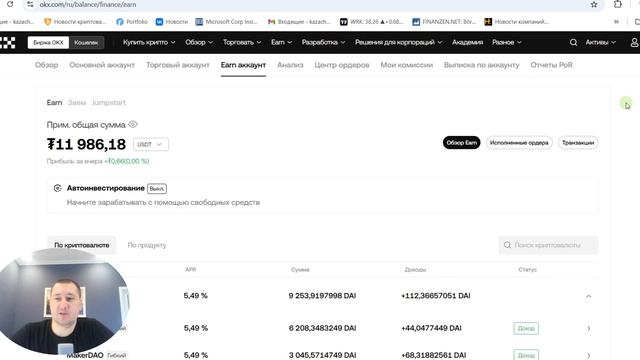Click Транзакции button
Viewport: 640px width, 360px height.
click(578, 143)
